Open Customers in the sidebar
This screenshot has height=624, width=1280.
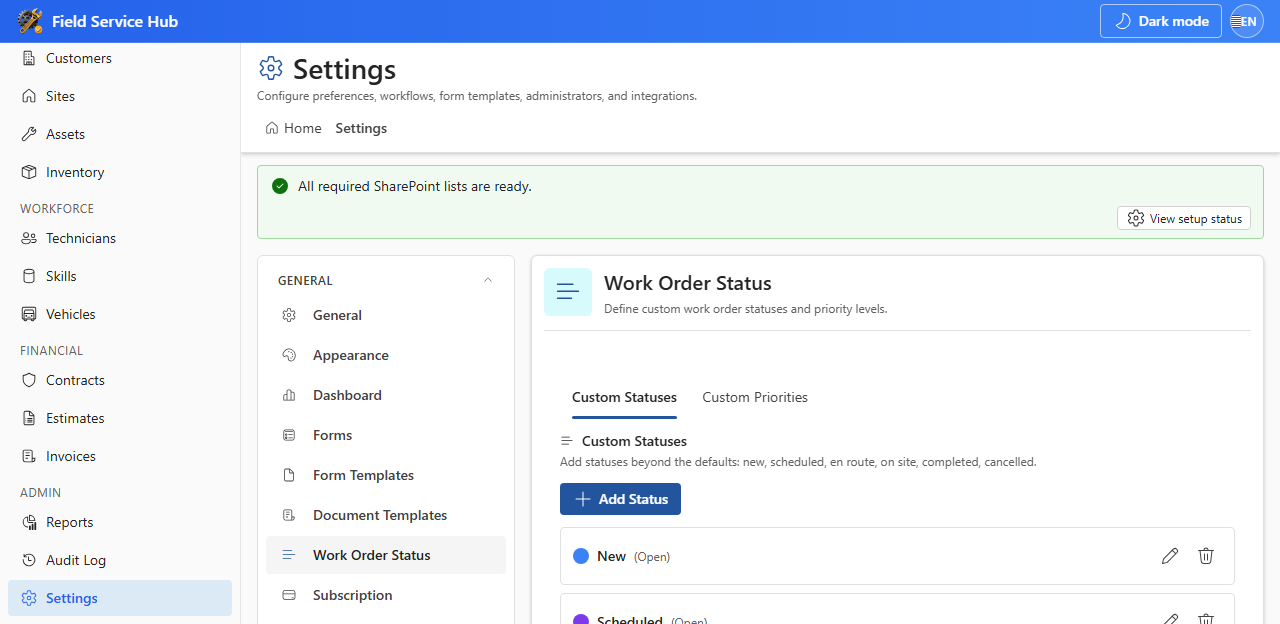click(x=120, y=58)
